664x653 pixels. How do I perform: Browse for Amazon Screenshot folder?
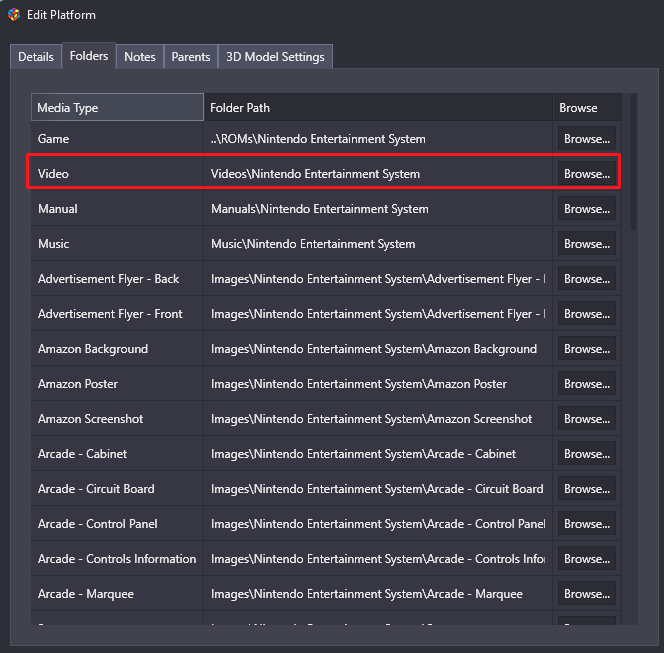coord(587,419)
